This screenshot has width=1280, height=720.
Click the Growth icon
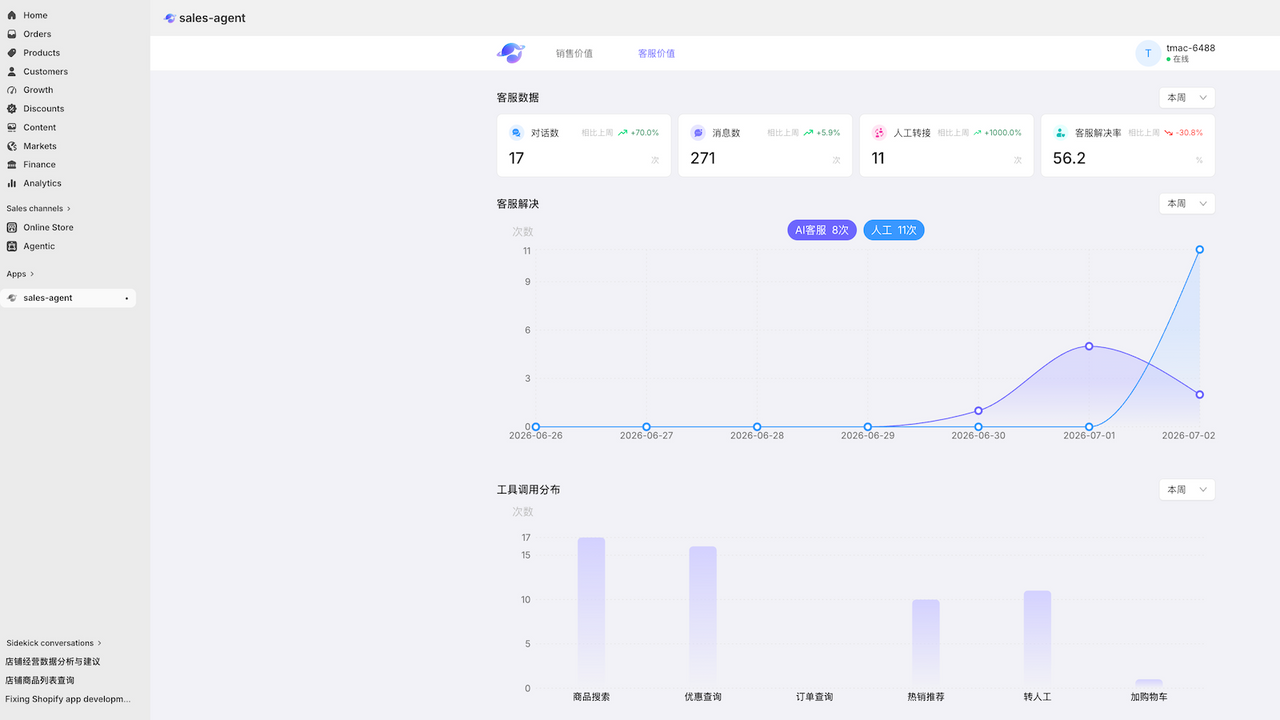[x=12, y=90]
